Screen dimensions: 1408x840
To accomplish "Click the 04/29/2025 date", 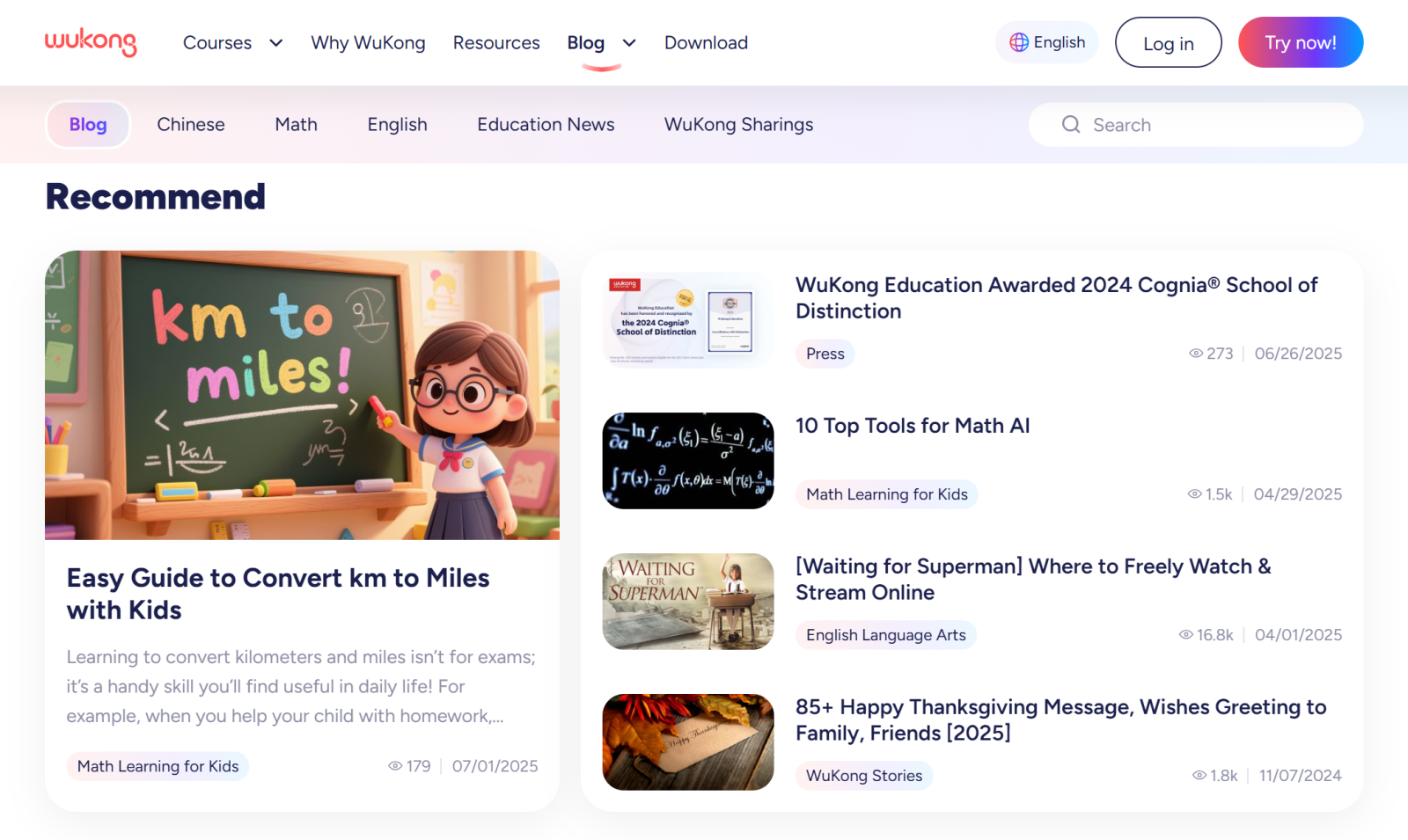I will point(1298,494).
